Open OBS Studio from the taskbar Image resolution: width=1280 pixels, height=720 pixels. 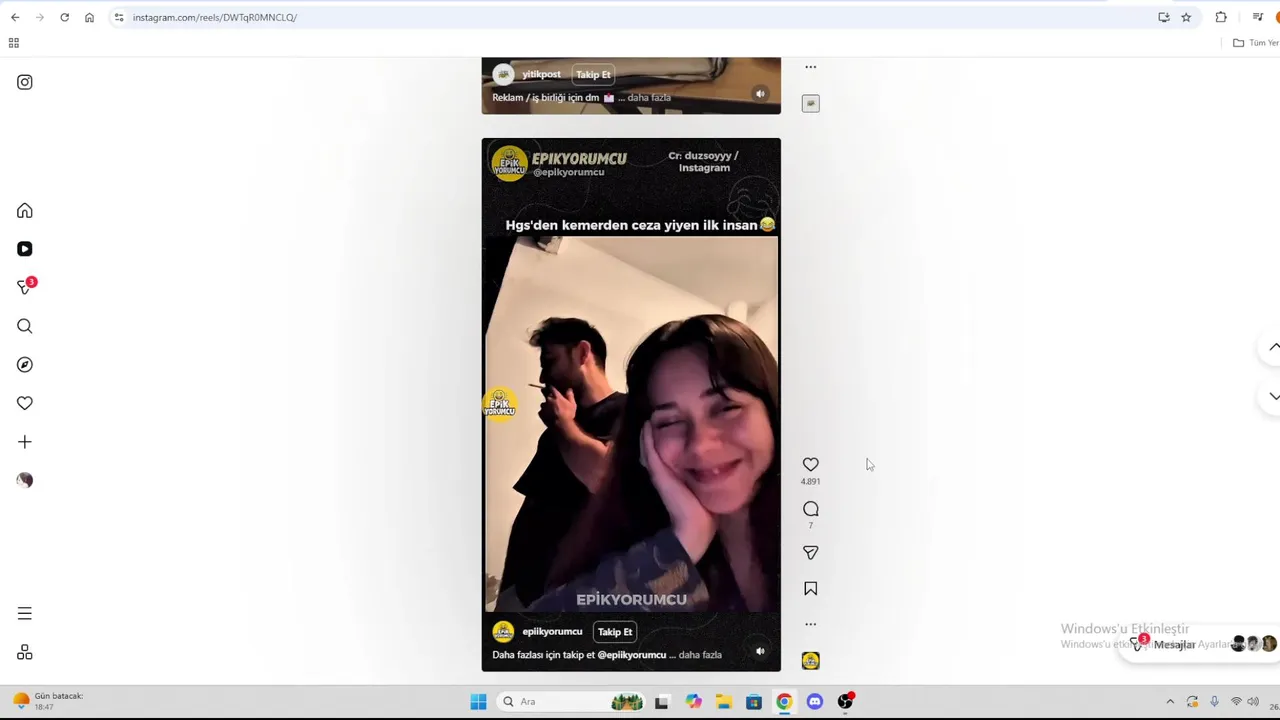(846, 702)
